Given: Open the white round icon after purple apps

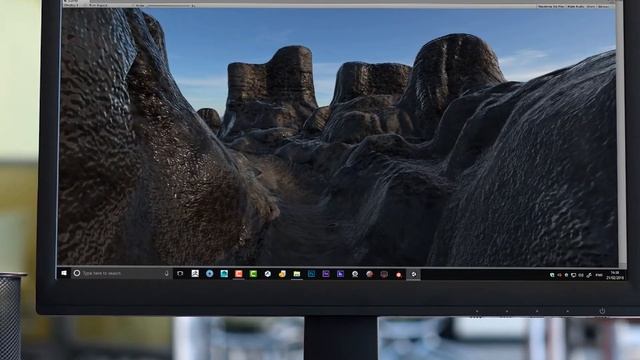Looking at the screenshot, I should click(x=355, y=274).
